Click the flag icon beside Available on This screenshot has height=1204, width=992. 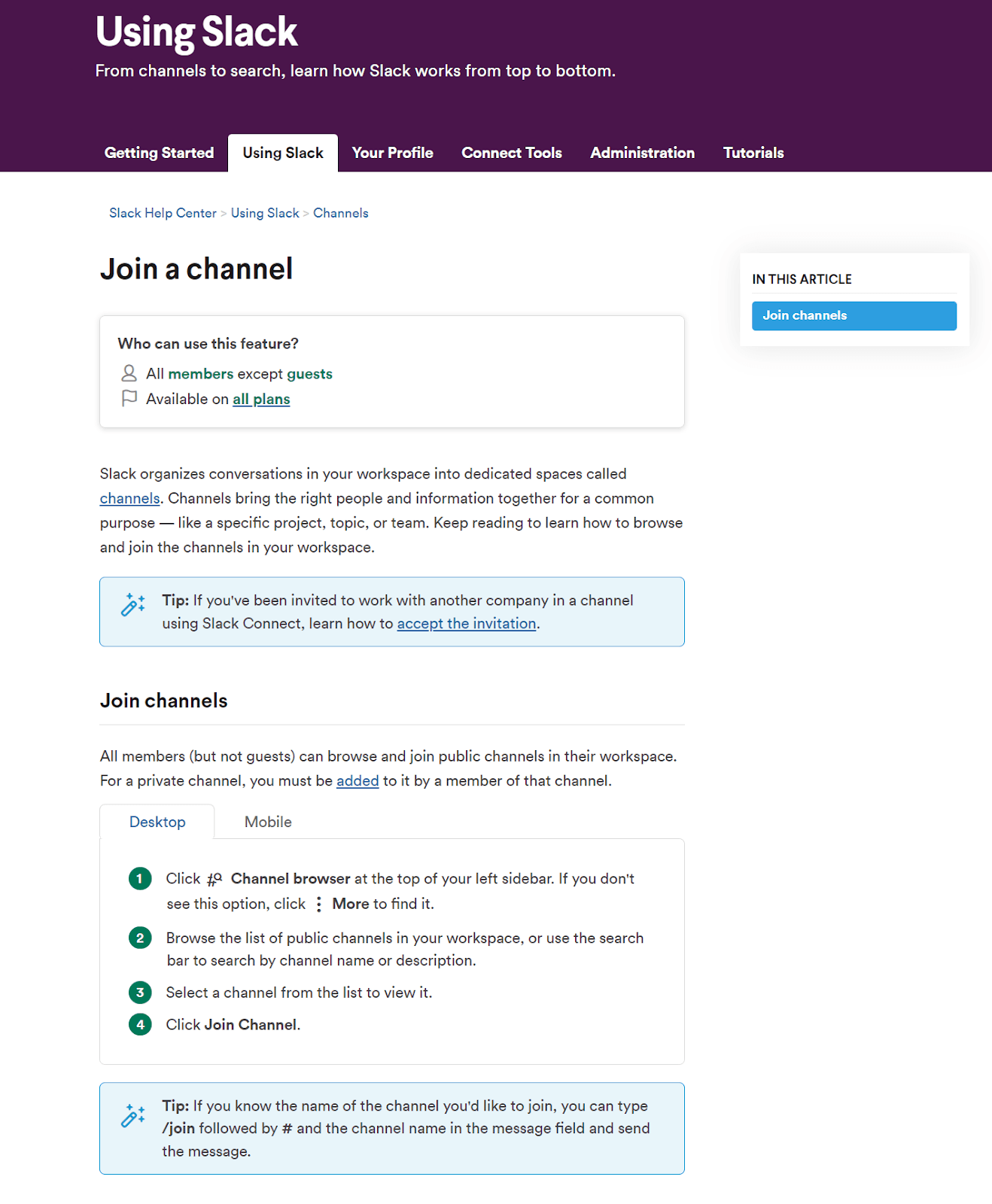coord(129,398)
